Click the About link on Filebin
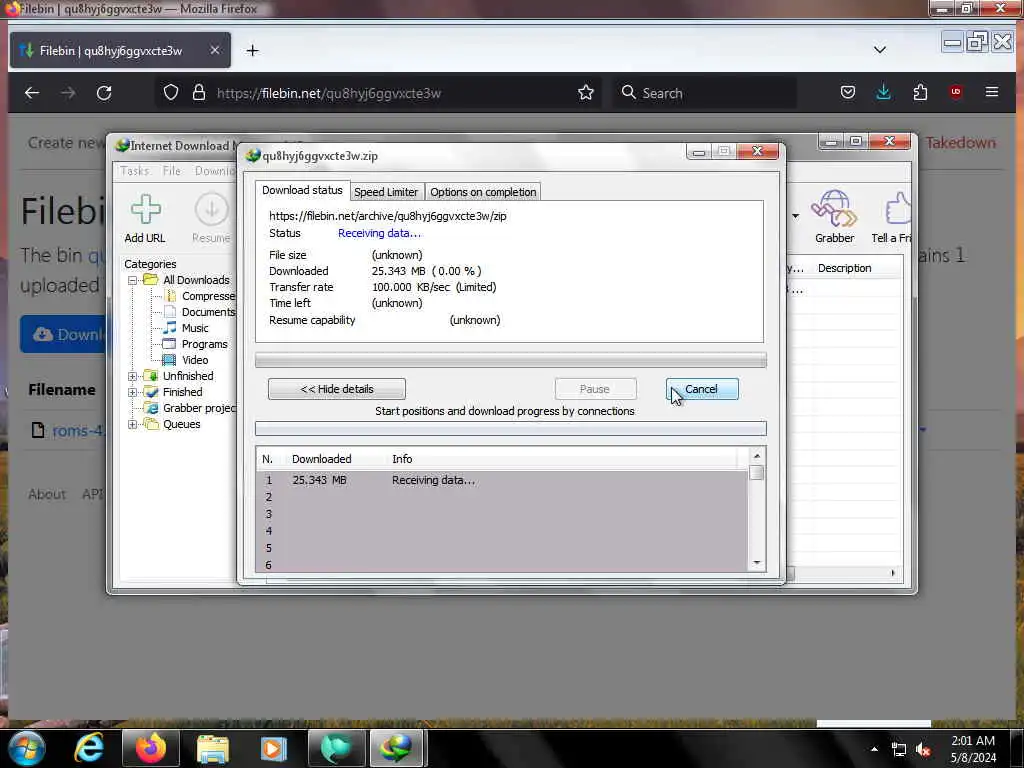This screenshot has height=768, width=1024. coord(47,494)
